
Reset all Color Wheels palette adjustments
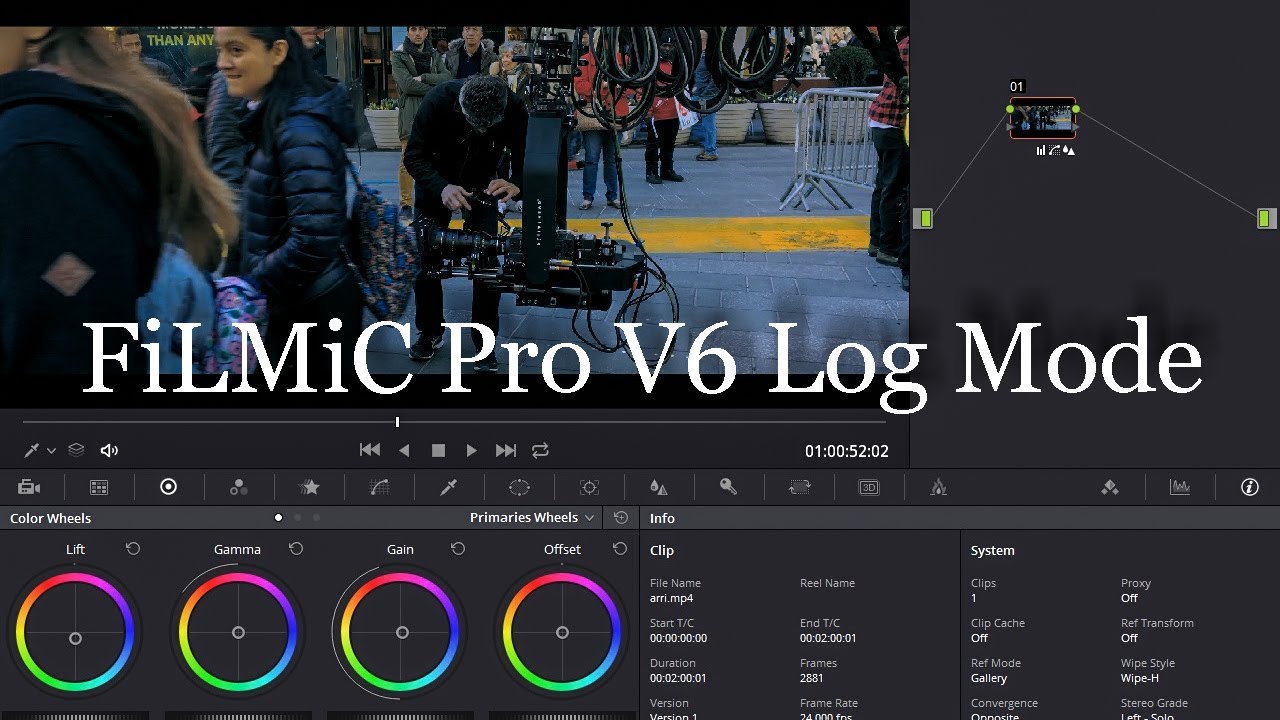point(621,518)
